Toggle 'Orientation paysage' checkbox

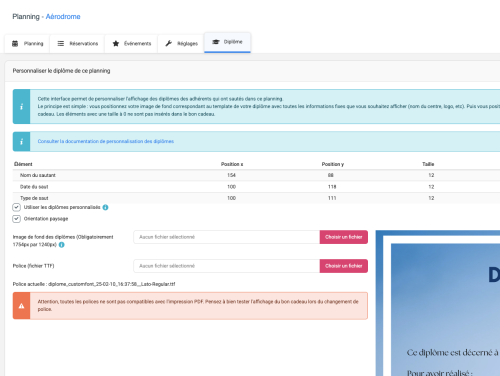click(16, 219)
